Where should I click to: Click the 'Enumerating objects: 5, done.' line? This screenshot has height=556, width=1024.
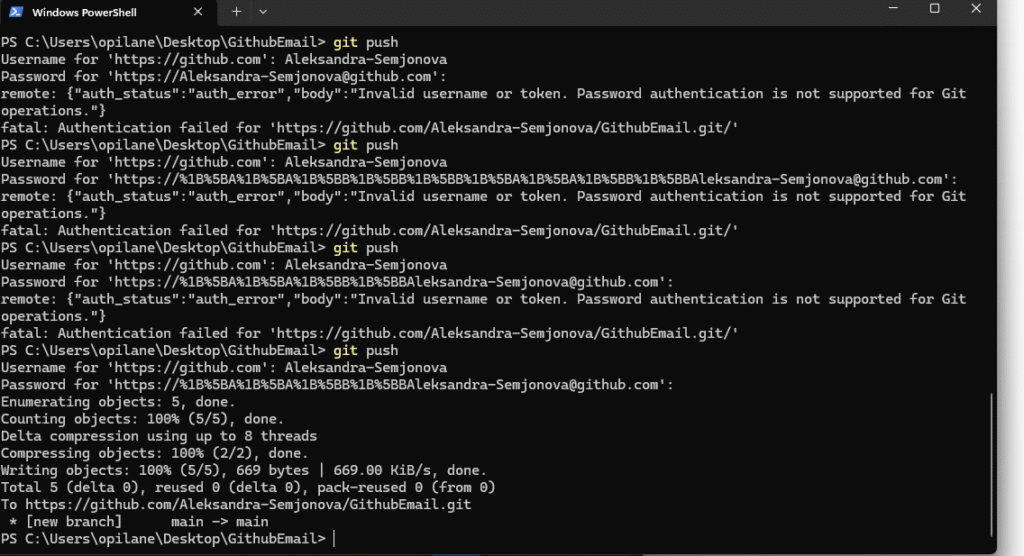tap(118, 402)
